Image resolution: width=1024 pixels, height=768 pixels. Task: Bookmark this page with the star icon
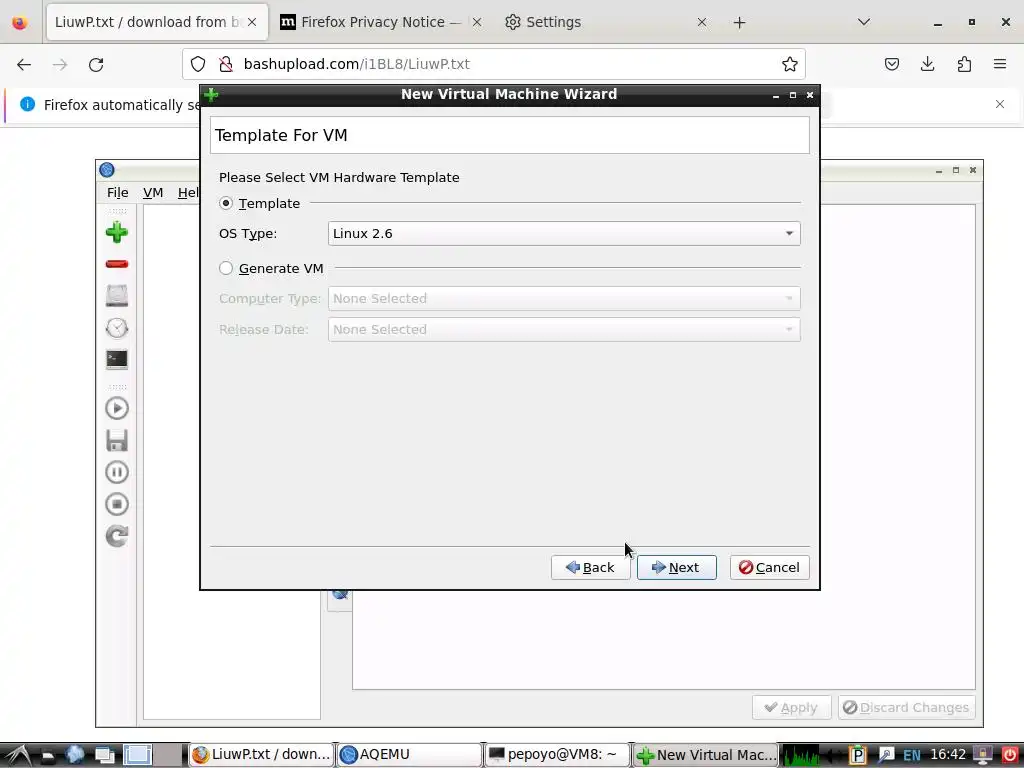pyautogui.click(x=790, y=64)
